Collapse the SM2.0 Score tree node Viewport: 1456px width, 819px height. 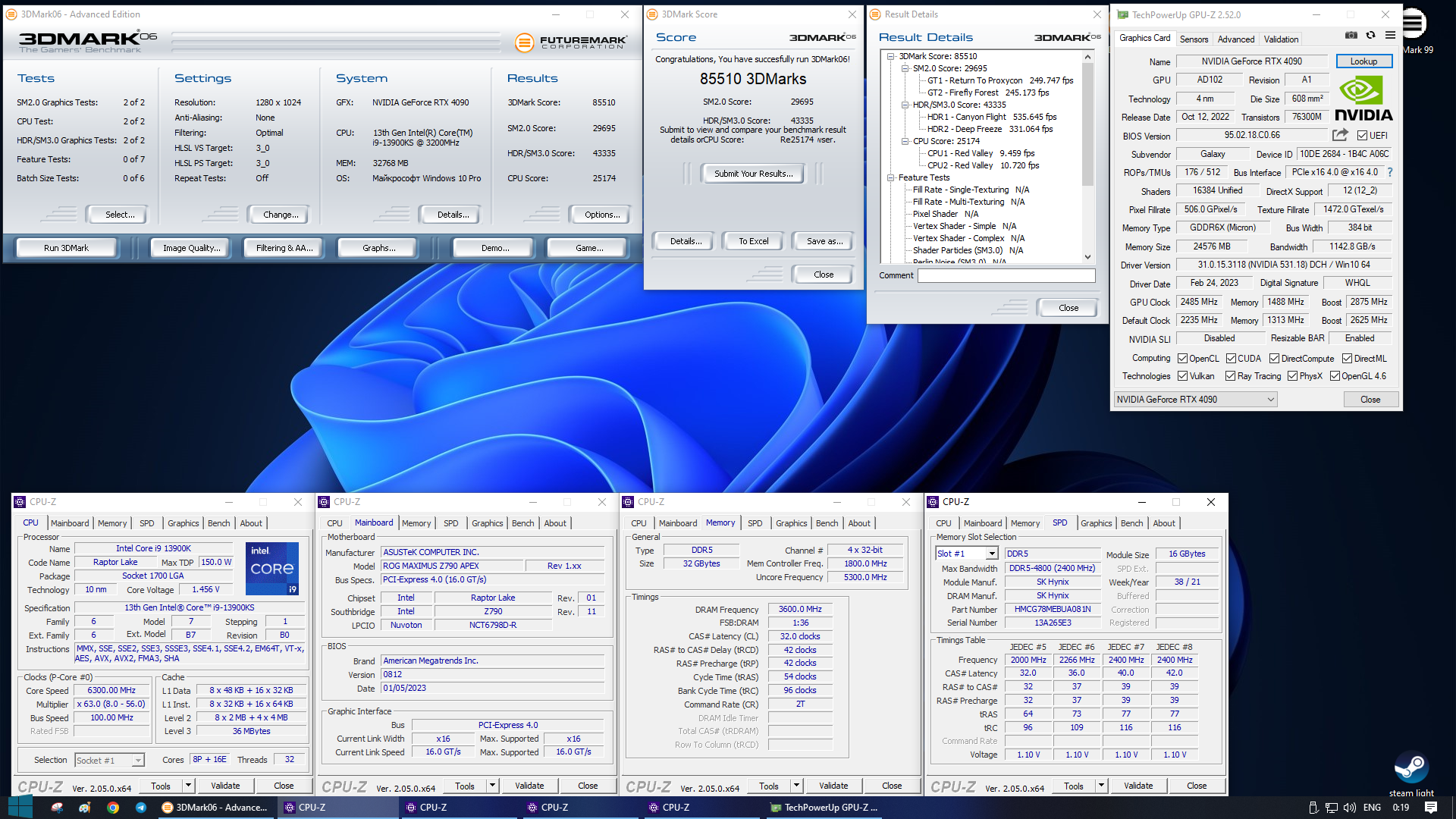(x=905, y=68)
